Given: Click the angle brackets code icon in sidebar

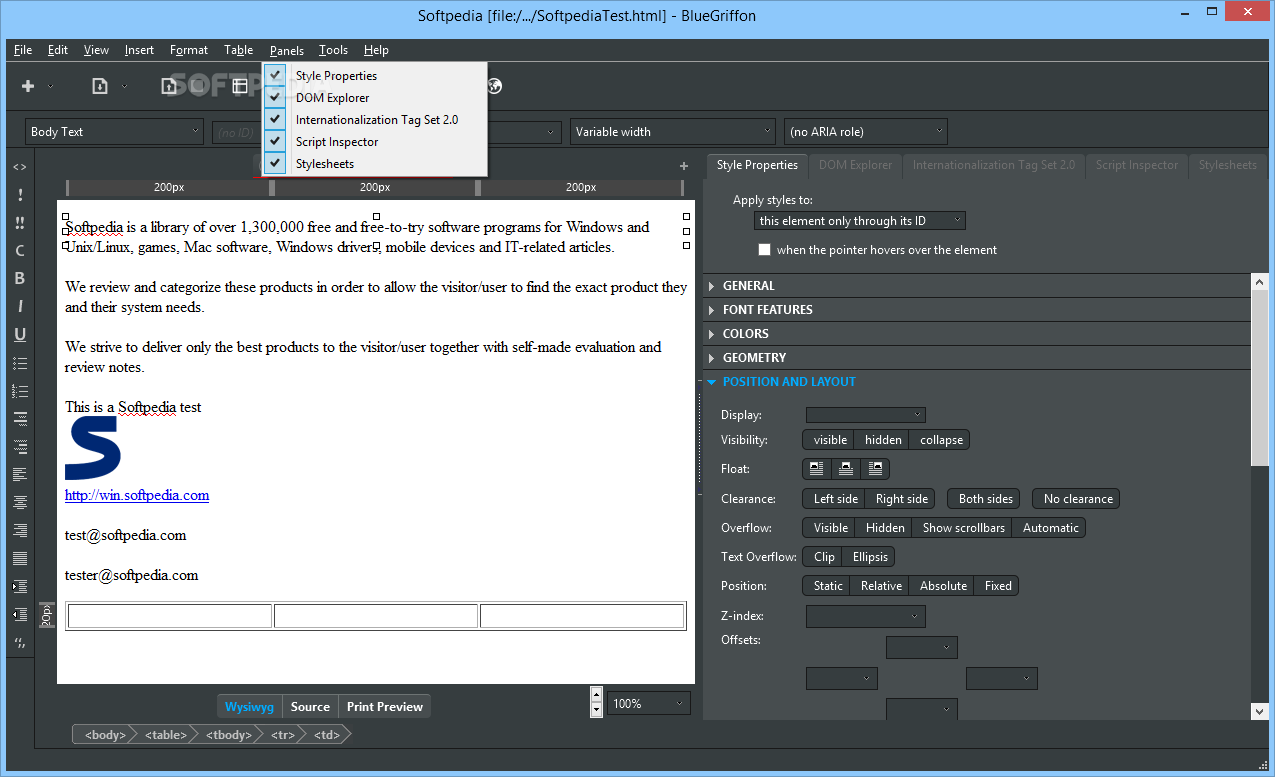Looking at the screenshot, I should (x=20, y=167).
